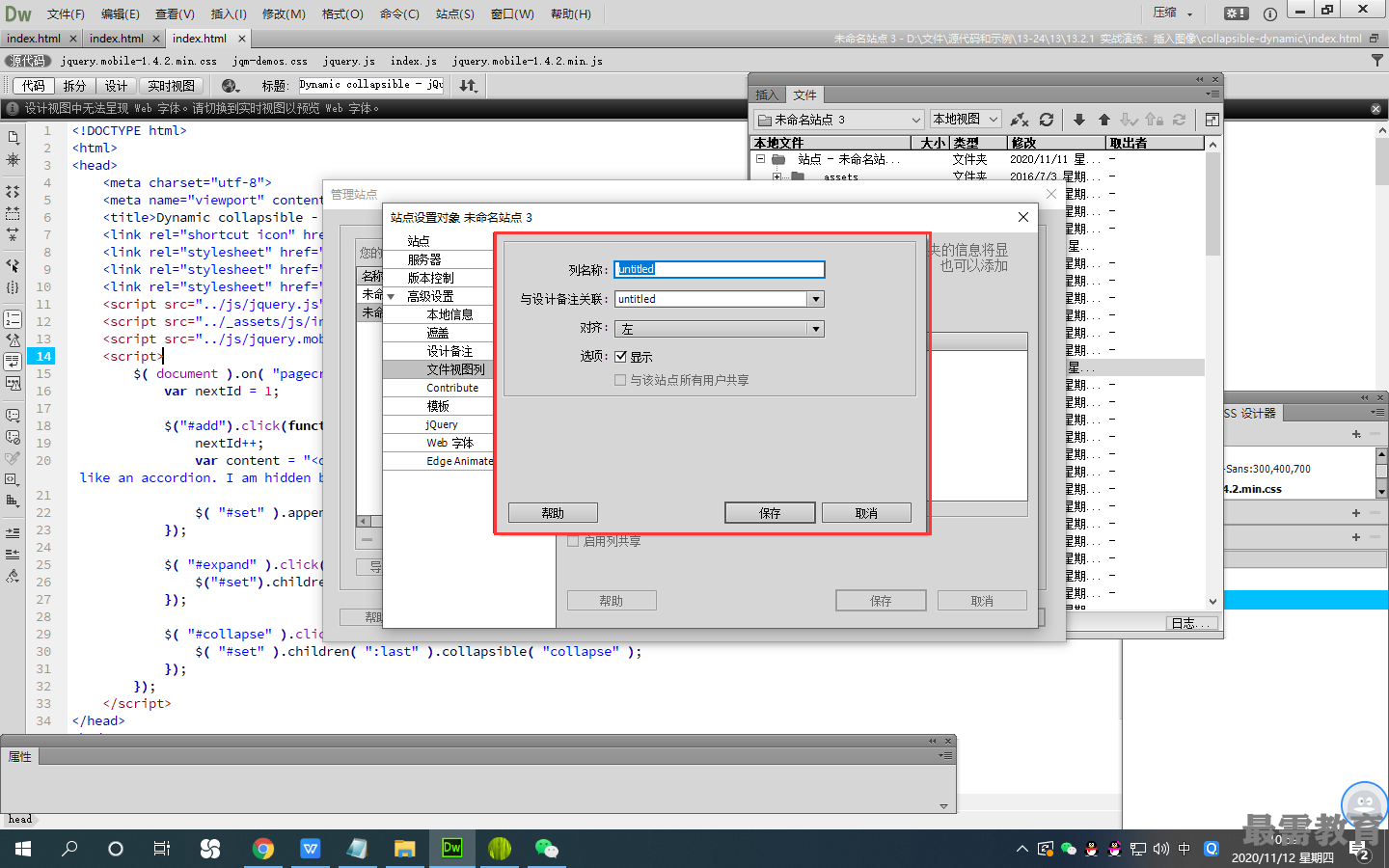Click Syntax Error Alerts icon
Viewport: 1389px width, 868px height.
point(13,383)
